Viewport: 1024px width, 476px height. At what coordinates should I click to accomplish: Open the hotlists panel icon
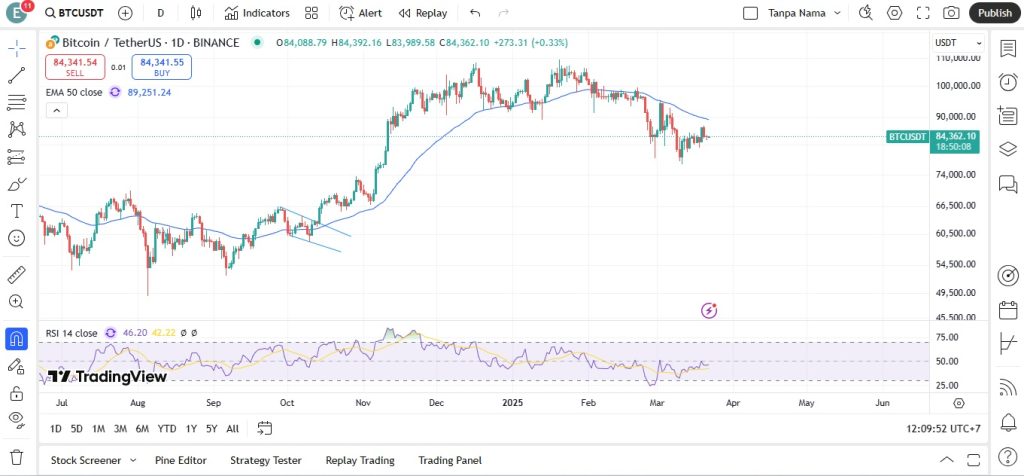(x=1008, y=116)
